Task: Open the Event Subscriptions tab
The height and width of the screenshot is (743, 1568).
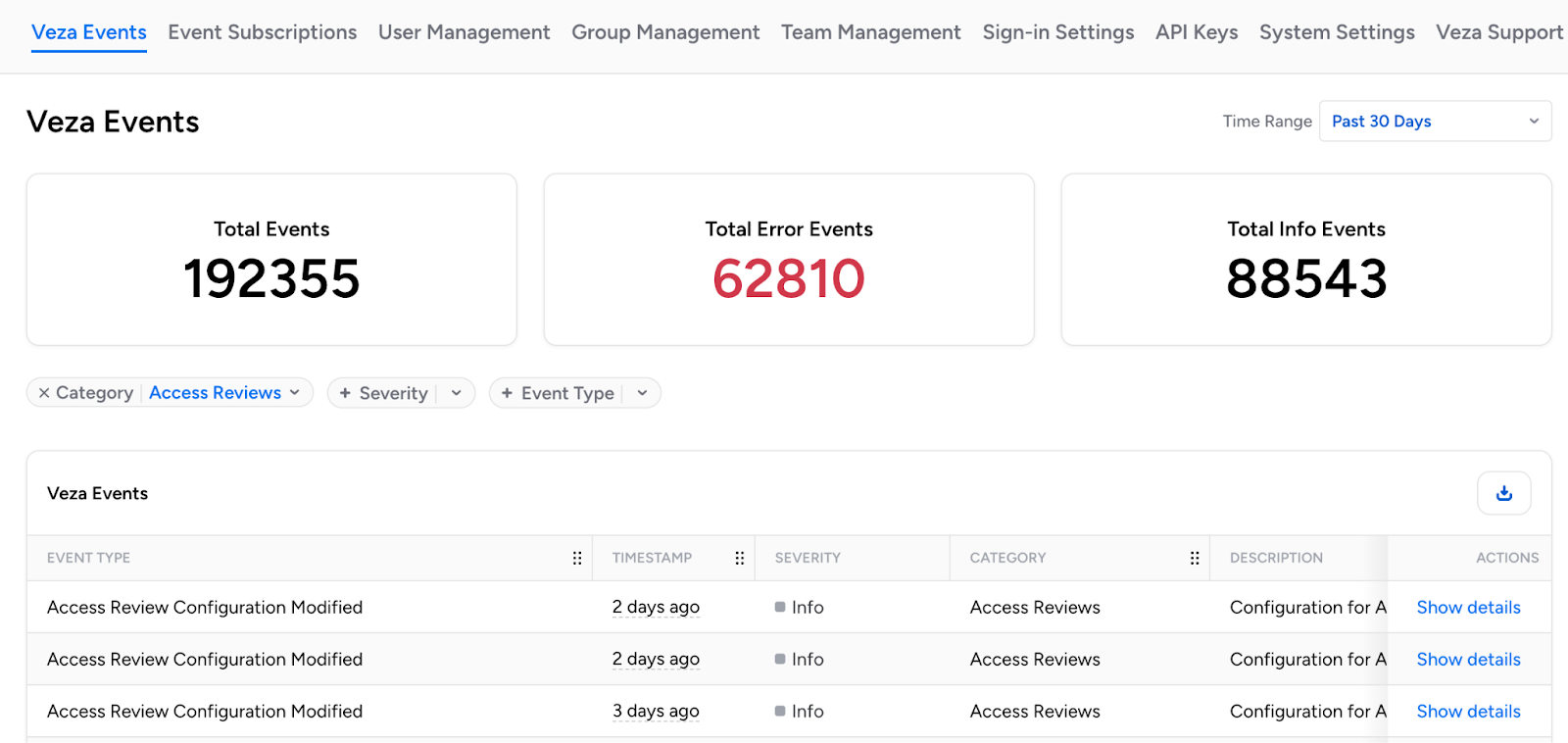Action: click(x=263, y=32)
